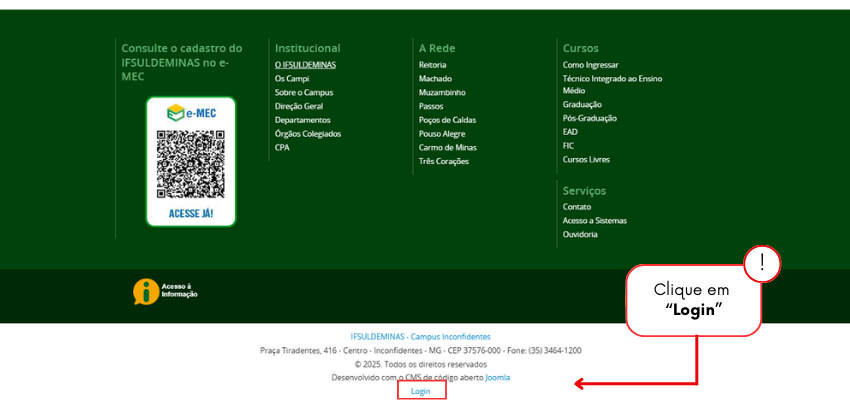This screenshot has width=850, height=400.
Task: Open Reitoria under A Rede
Action: (432, 65)
